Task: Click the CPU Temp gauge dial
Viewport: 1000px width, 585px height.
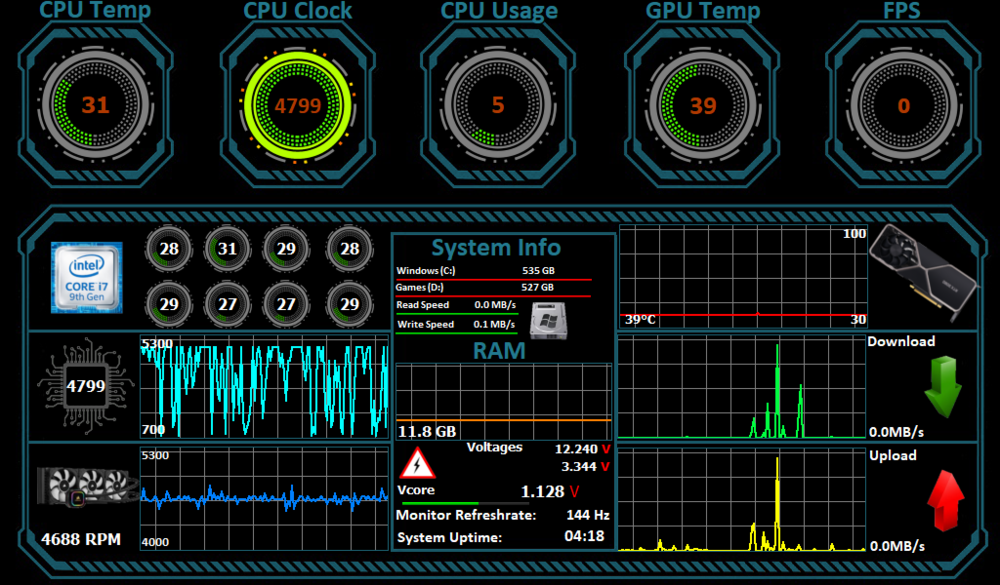Action: point(95,105)
